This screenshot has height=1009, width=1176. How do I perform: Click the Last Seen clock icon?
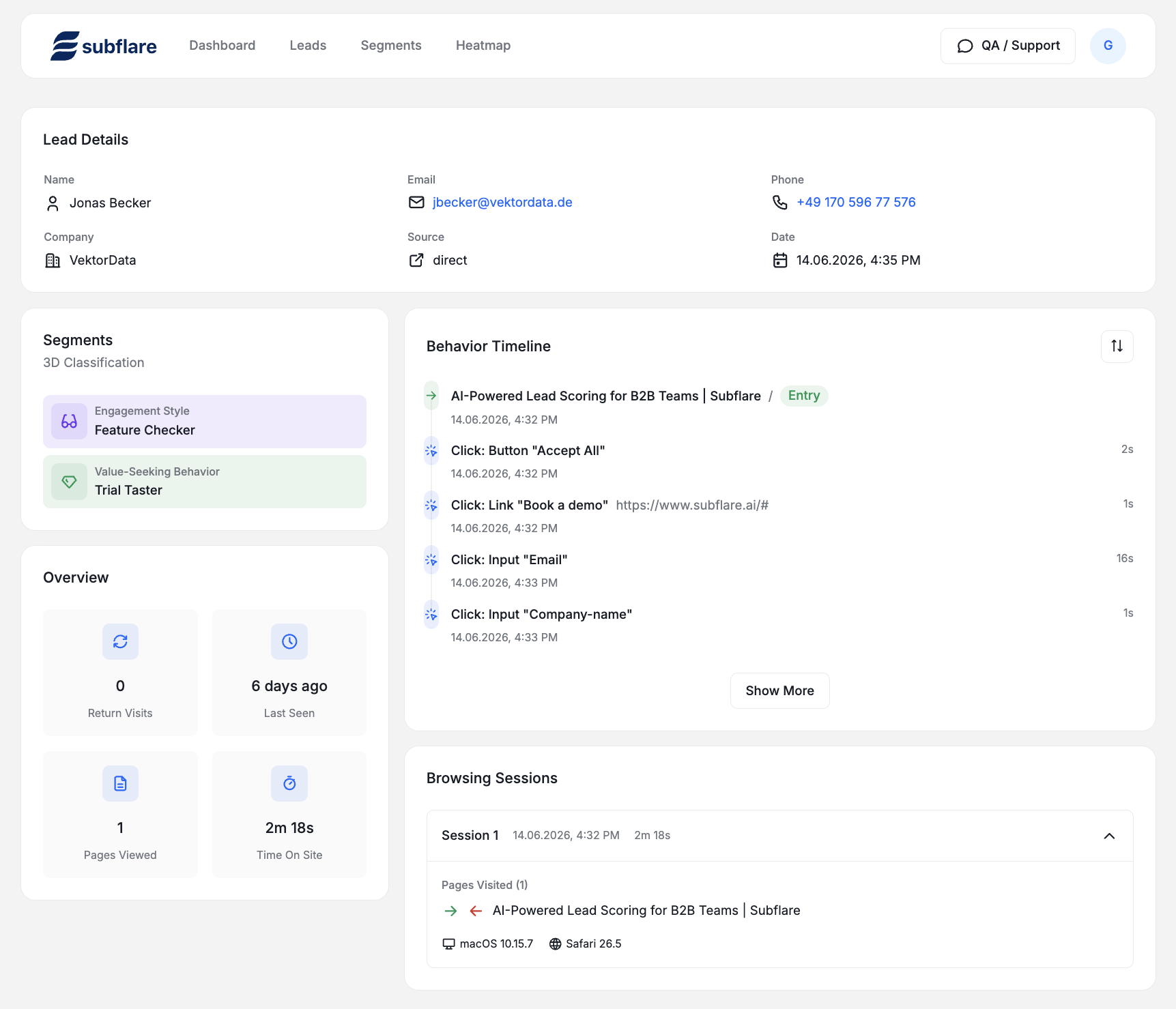289,641
